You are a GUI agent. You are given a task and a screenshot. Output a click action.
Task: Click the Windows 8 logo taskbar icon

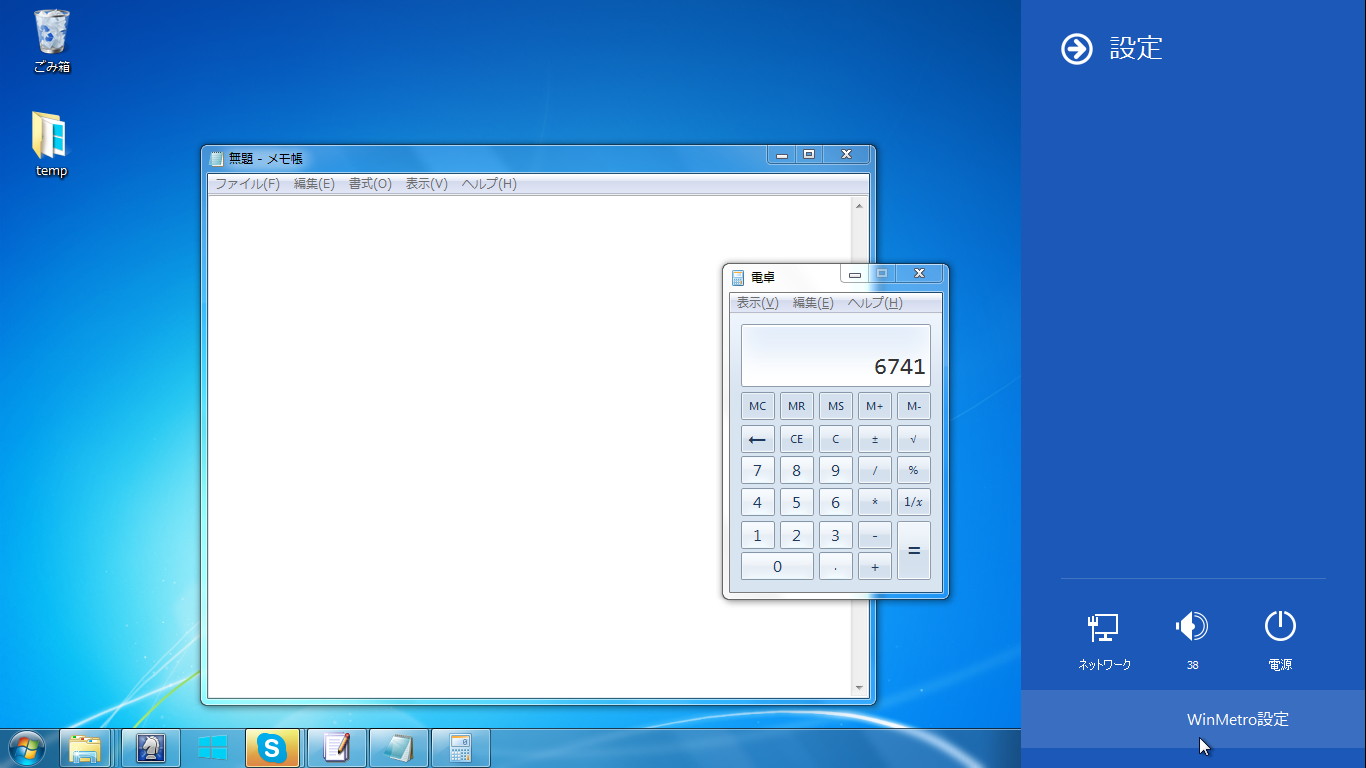point(213,748)
